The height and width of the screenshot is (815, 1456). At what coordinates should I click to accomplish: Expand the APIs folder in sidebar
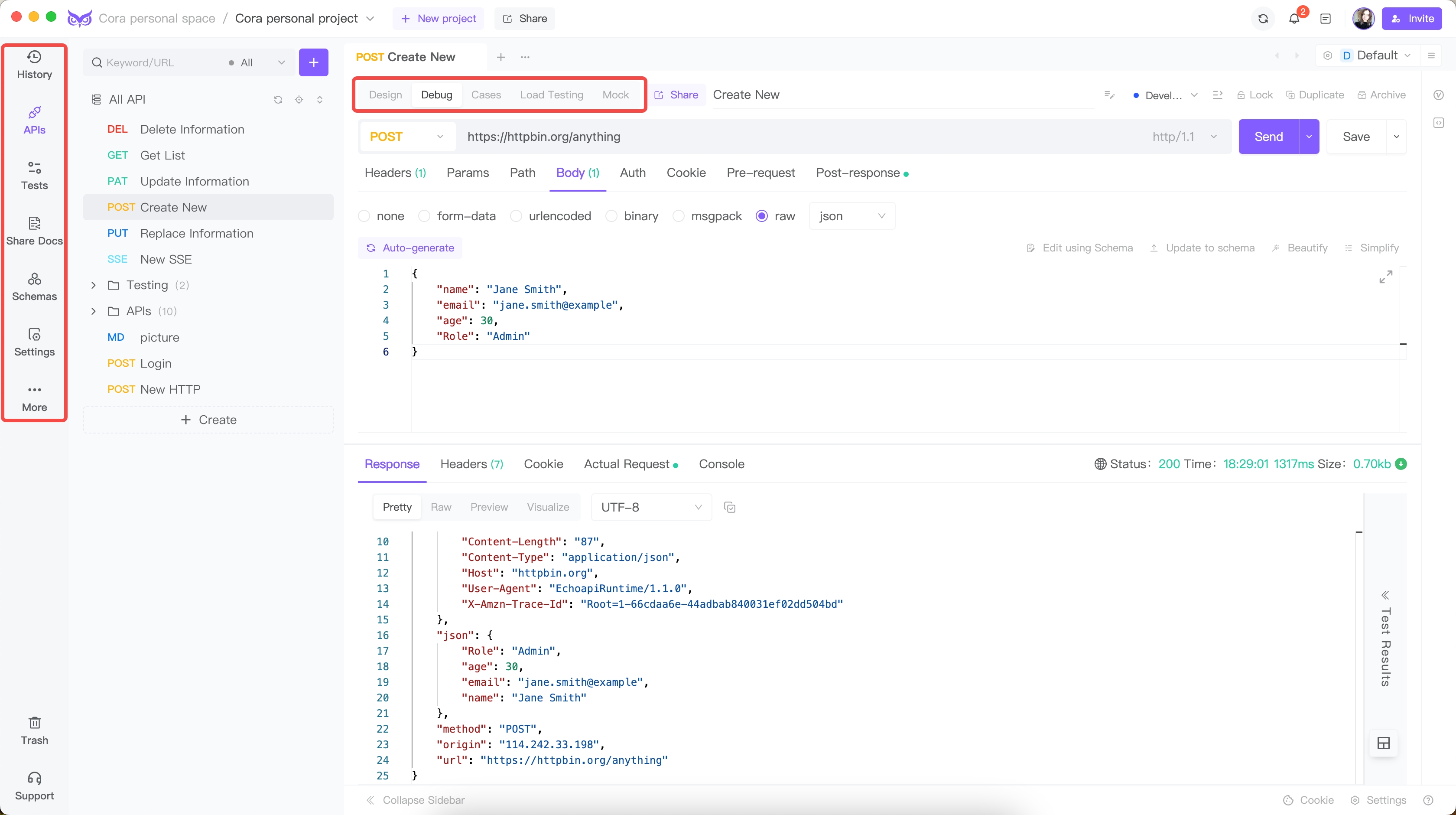click(93, 311)
